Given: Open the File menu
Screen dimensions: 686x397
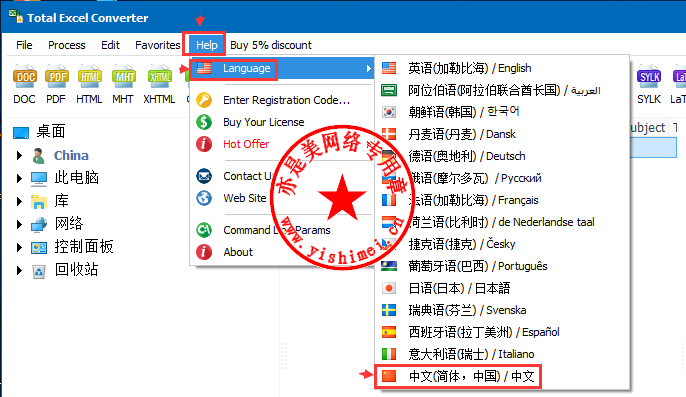Looking at the screenshot, I should click(24, 45).
